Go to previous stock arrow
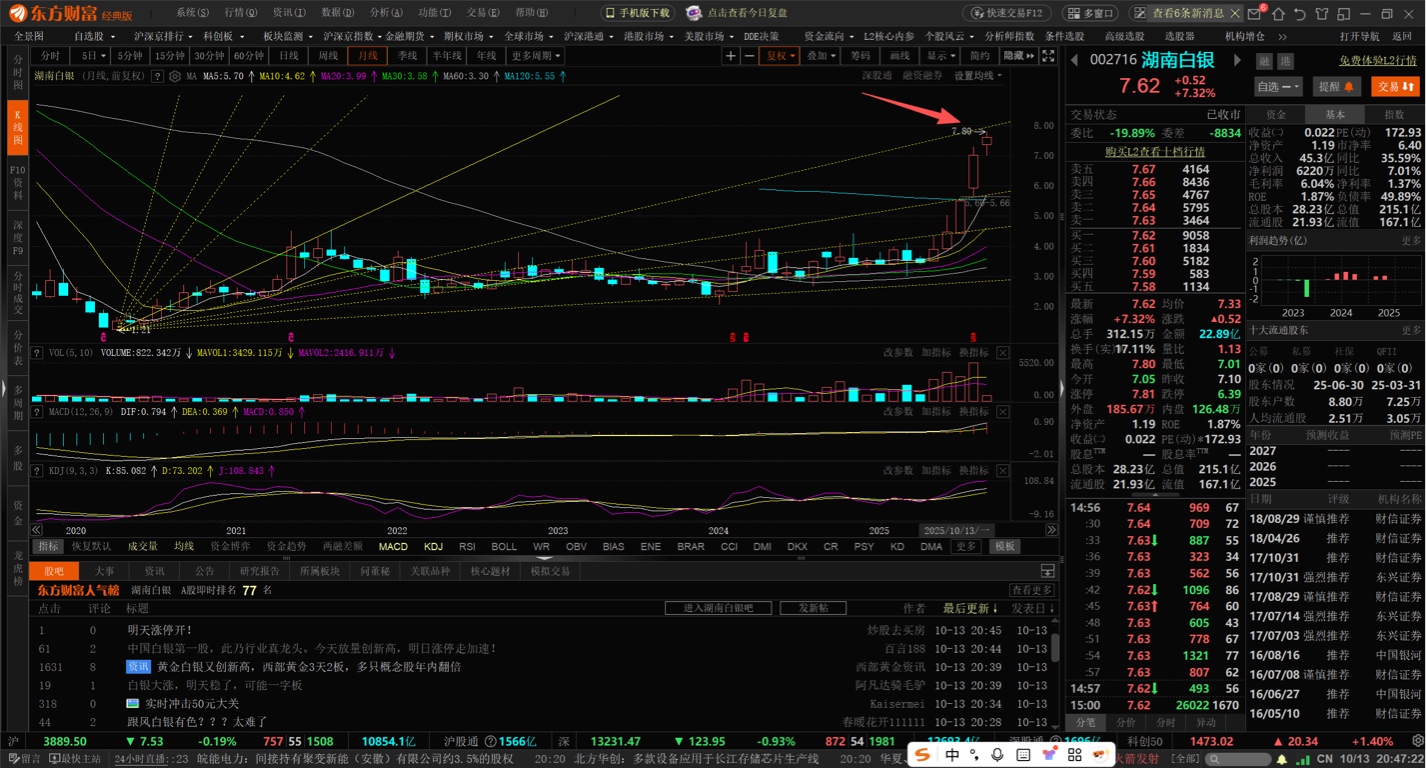 [x=1075, y=60]
